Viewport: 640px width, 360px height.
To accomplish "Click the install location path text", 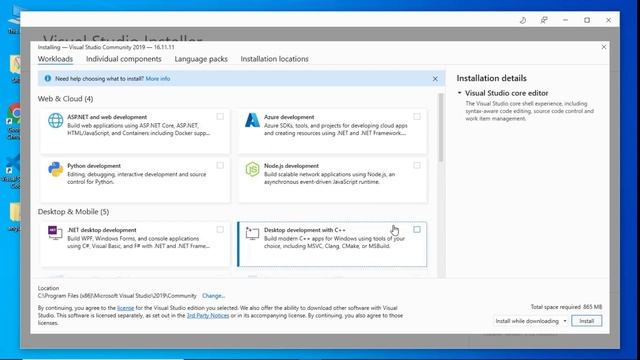I will (117, 296).
